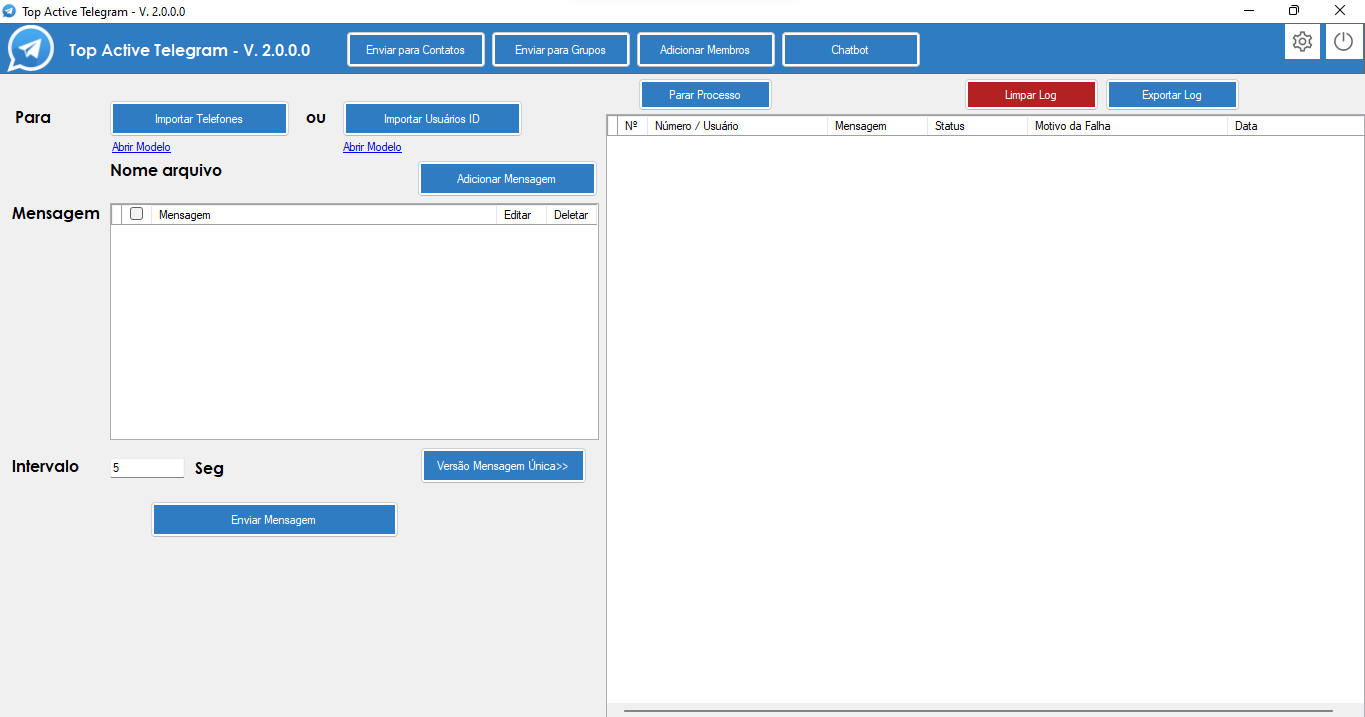
Task: Click the Data column header
Action: 1295,126
